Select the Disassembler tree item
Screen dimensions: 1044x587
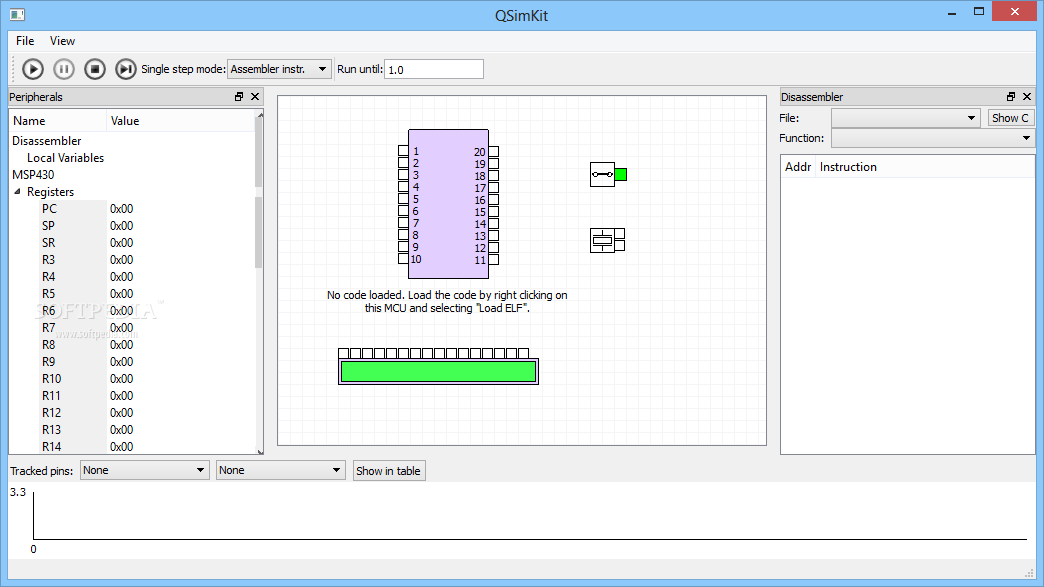(47, 141)
